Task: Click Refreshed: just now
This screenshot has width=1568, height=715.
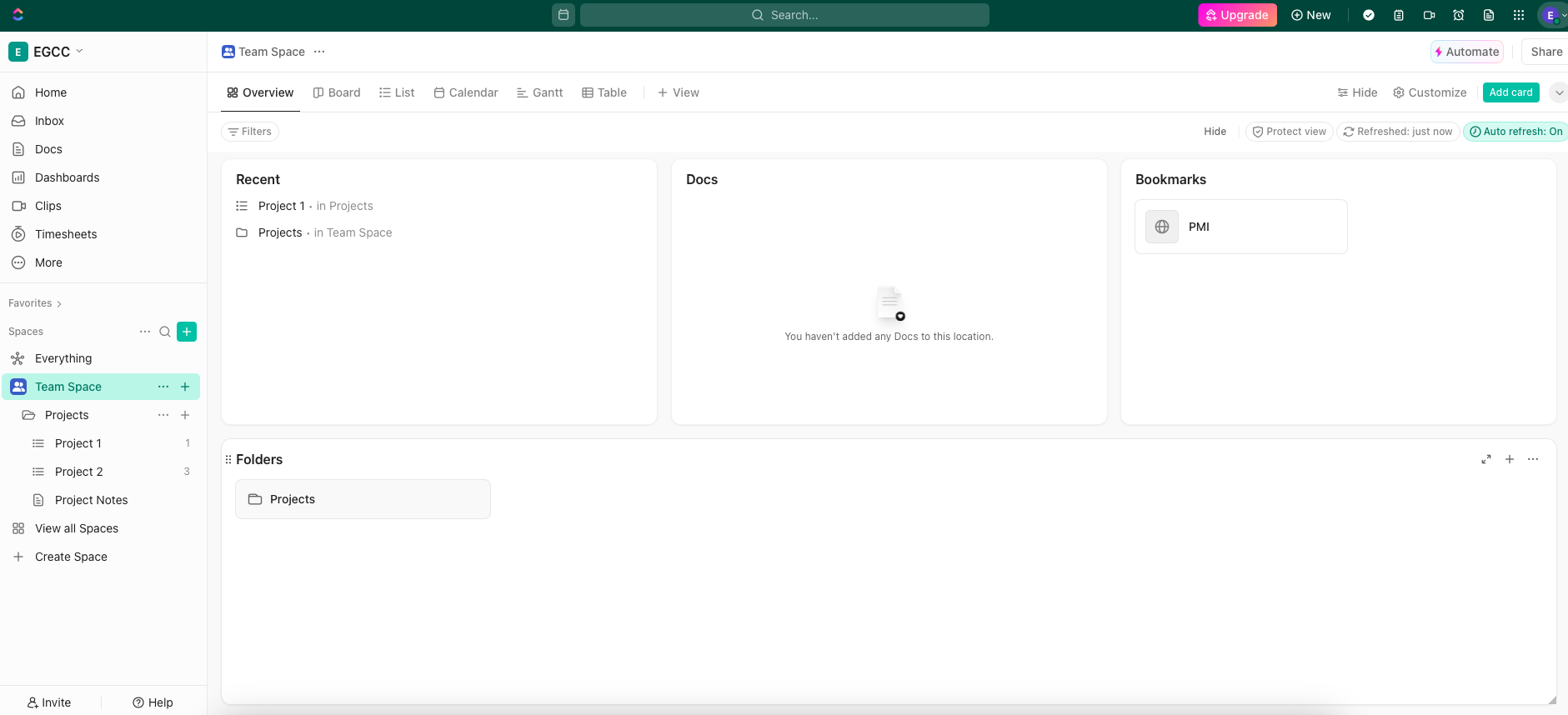Action: pos(1398,132)
